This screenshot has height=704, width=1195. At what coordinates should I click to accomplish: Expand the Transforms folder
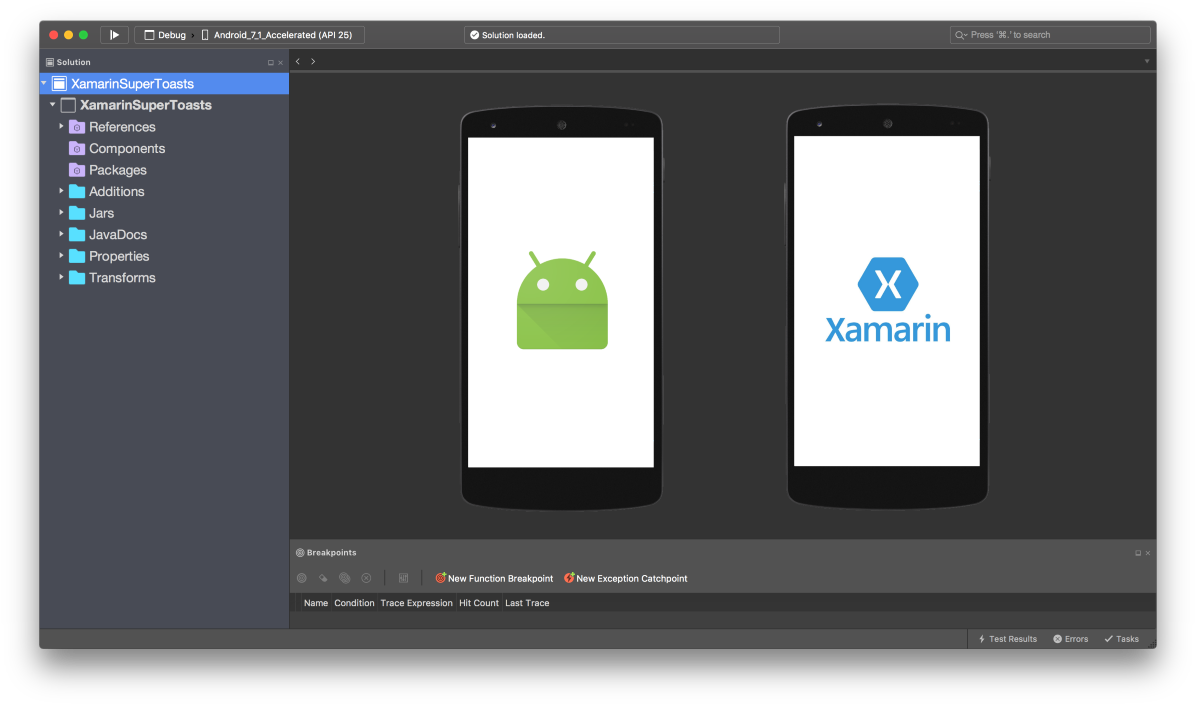(61, 277)
